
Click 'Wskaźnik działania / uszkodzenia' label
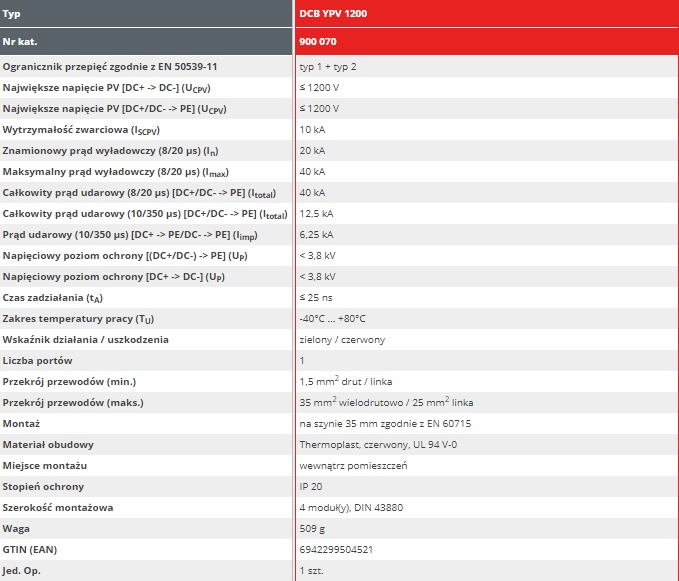tap(85, 340)
